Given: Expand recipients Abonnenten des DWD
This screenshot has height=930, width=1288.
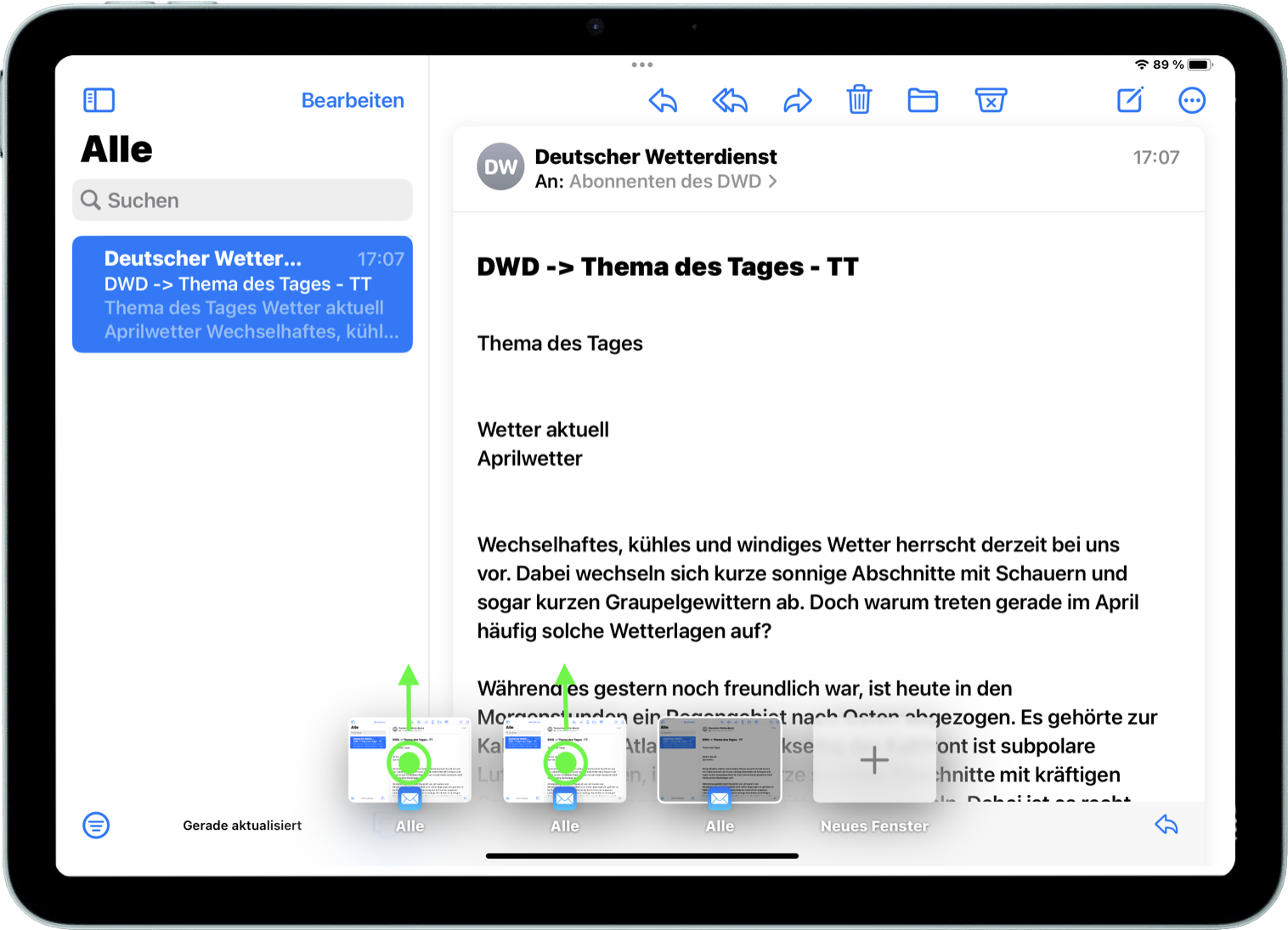Looking at the screenshot, I should point(673,182).
